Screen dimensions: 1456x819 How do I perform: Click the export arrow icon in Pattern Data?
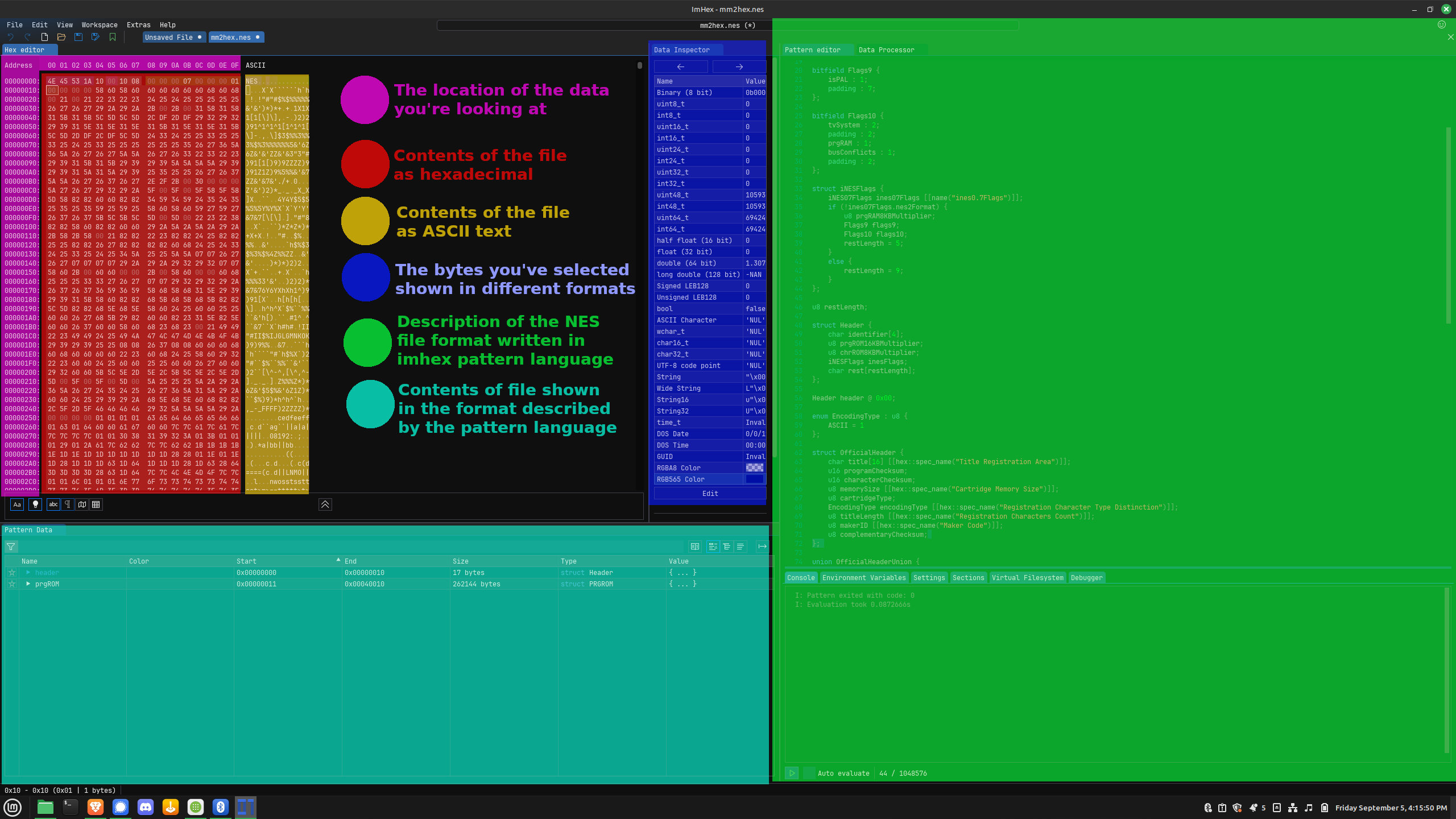(763, 547)
